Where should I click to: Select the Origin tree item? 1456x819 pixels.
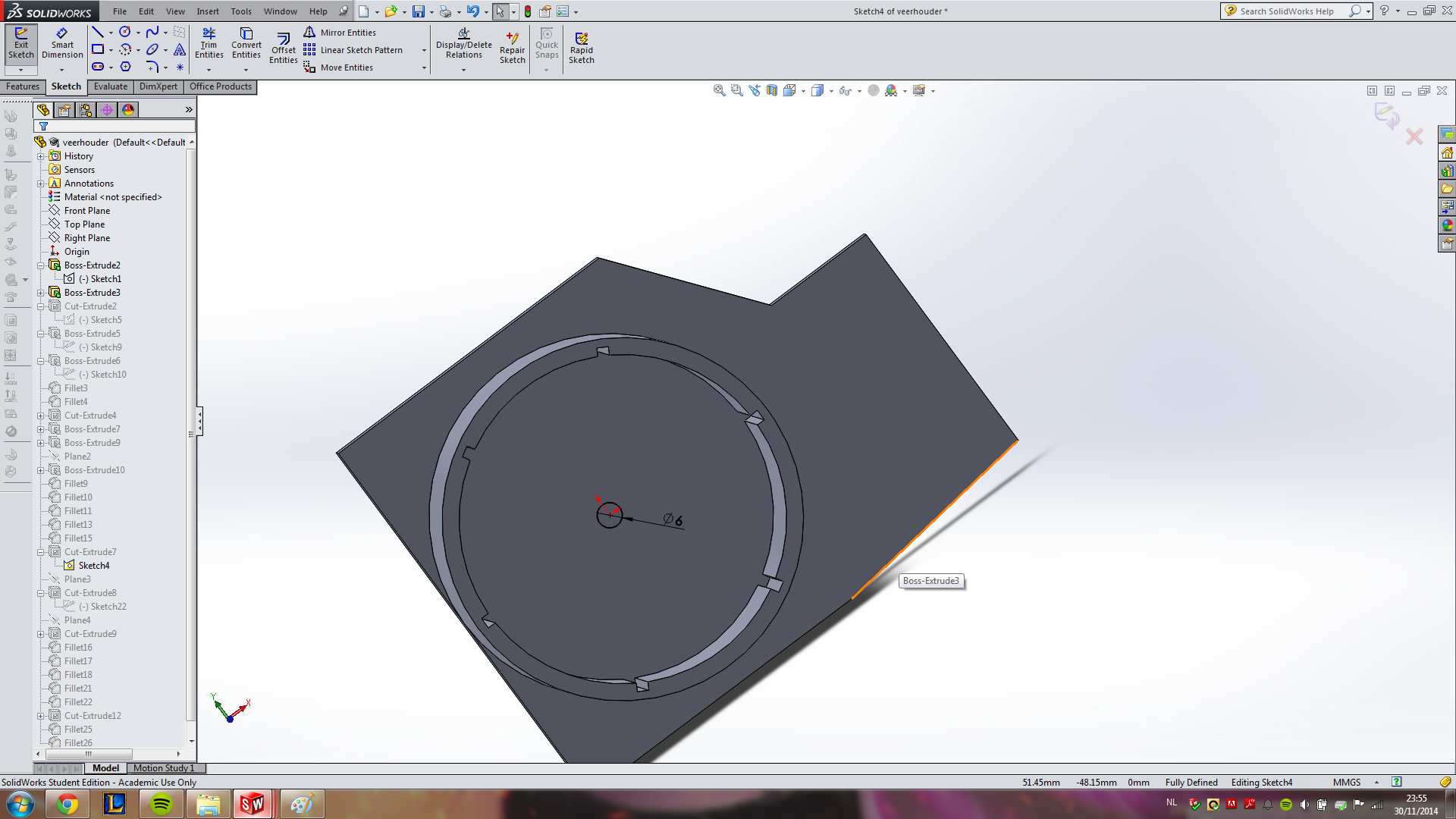[77, 252]
